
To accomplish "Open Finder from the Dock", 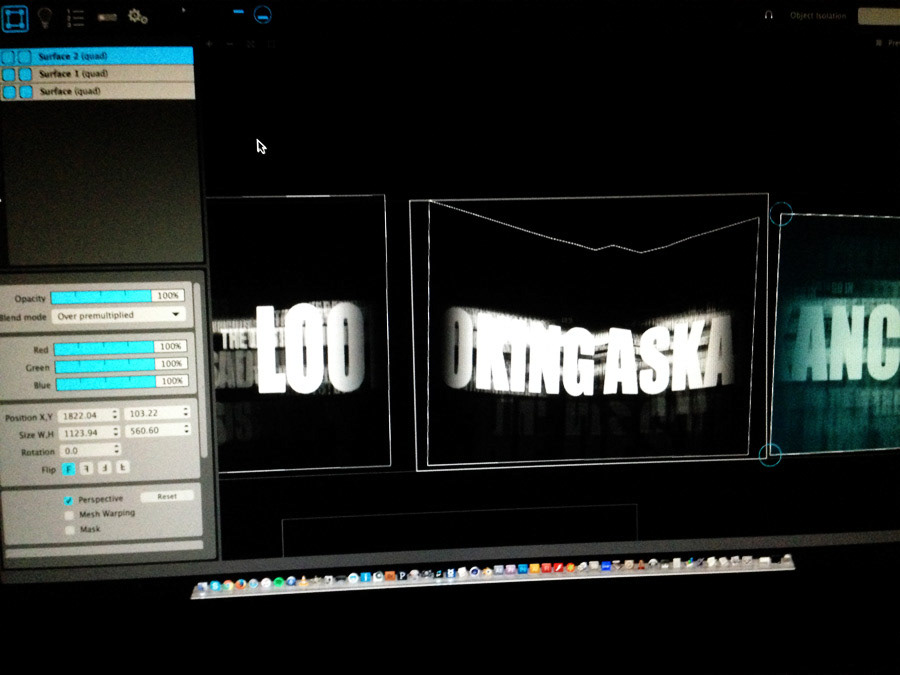I will click(x=202, y=587).
